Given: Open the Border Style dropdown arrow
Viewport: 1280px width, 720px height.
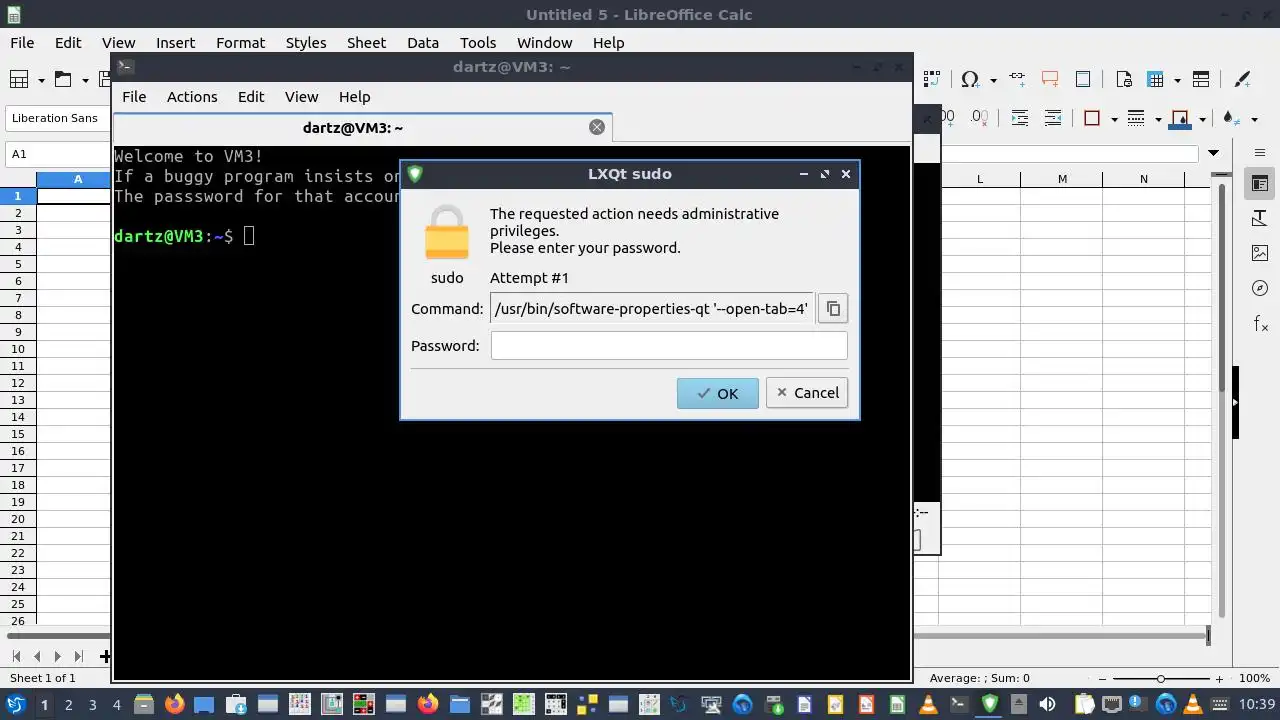Looking at the screenshot, I should pyautogui.click(x=1158, y=118).
